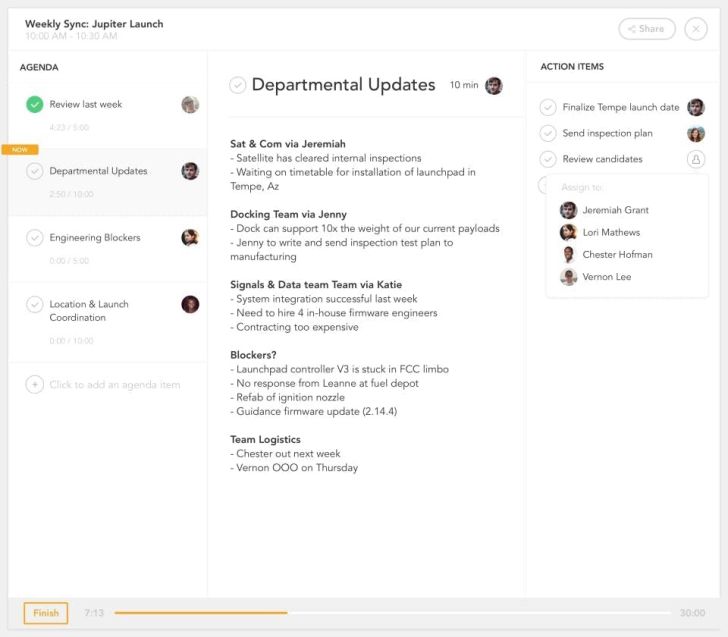This screenshot has height=637, width=728.
Task: Uncheck the completed Review last week item
Action: click(34, 104)
